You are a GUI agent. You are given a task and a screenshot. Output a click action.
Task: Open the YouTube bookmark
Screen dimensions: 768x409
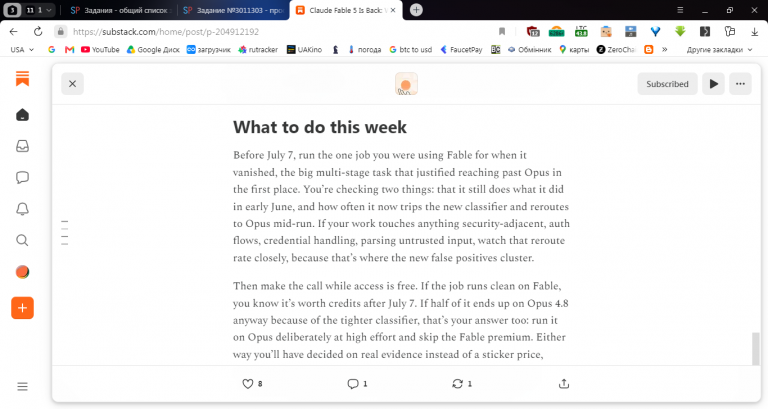pyautogui.click(x=100, y=49)
